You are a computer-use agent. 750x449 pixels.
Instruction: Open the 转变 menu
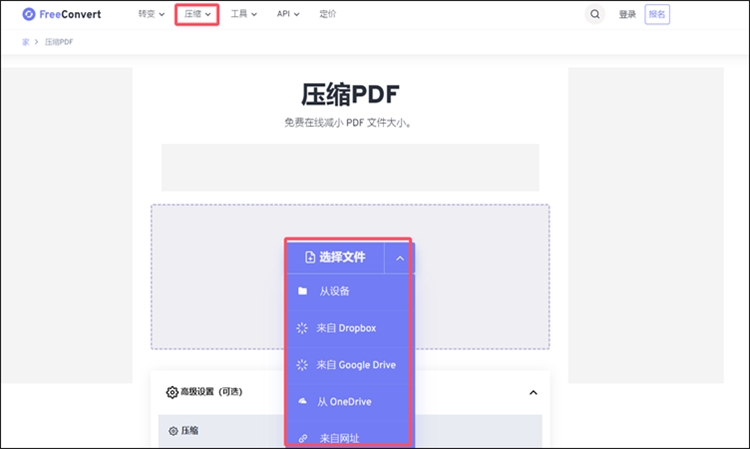(x=151, y=14)
